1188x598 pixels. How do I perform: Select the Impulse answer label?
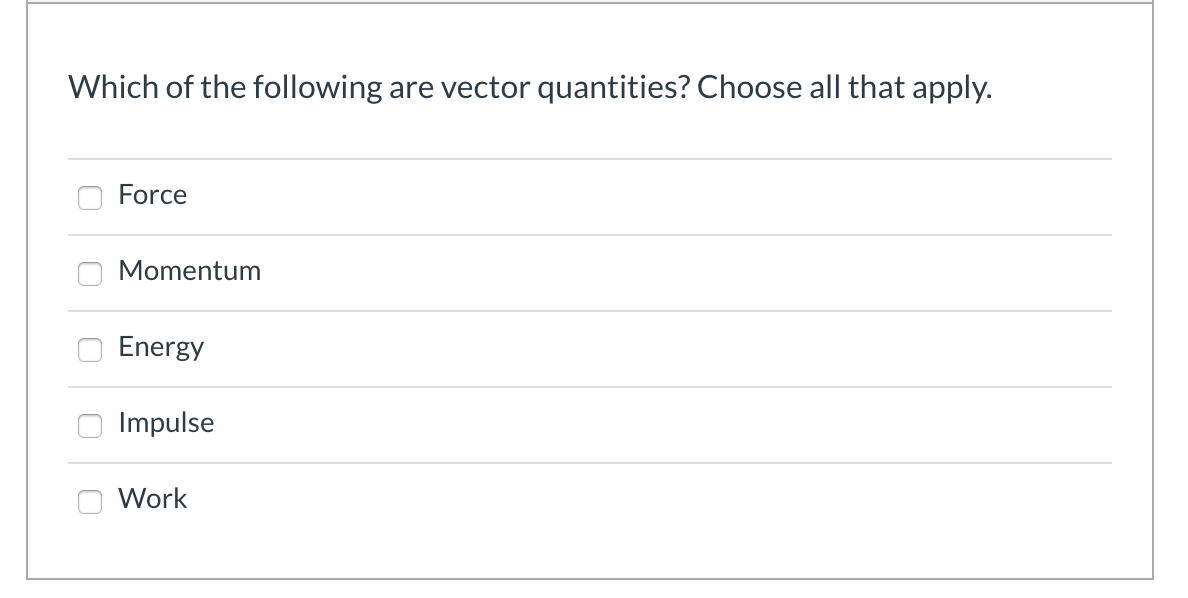(x=166, y=423)
